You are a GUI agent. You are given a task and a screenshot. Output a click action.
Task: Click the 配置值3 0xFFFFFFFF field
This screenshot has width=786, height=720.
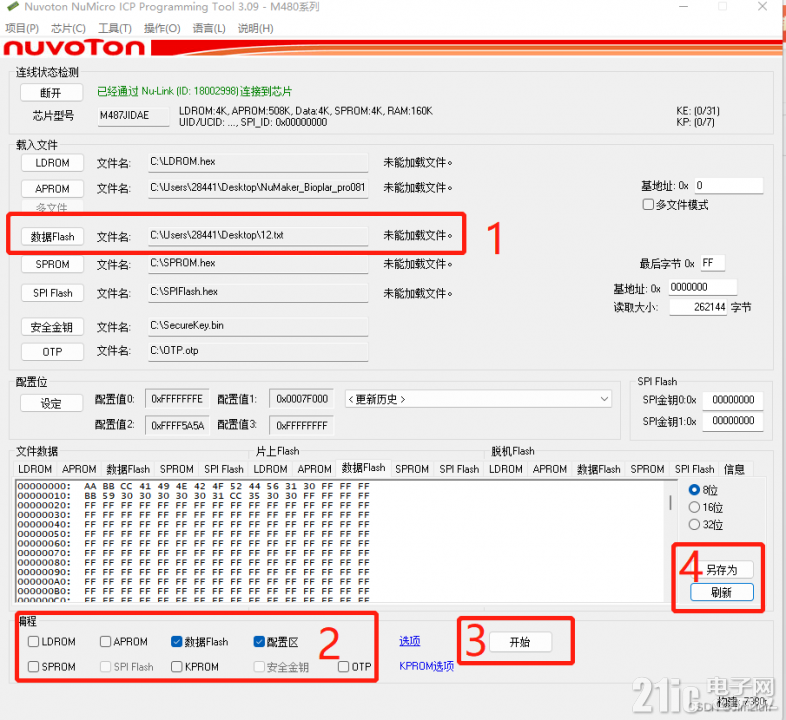click(302, 425)
